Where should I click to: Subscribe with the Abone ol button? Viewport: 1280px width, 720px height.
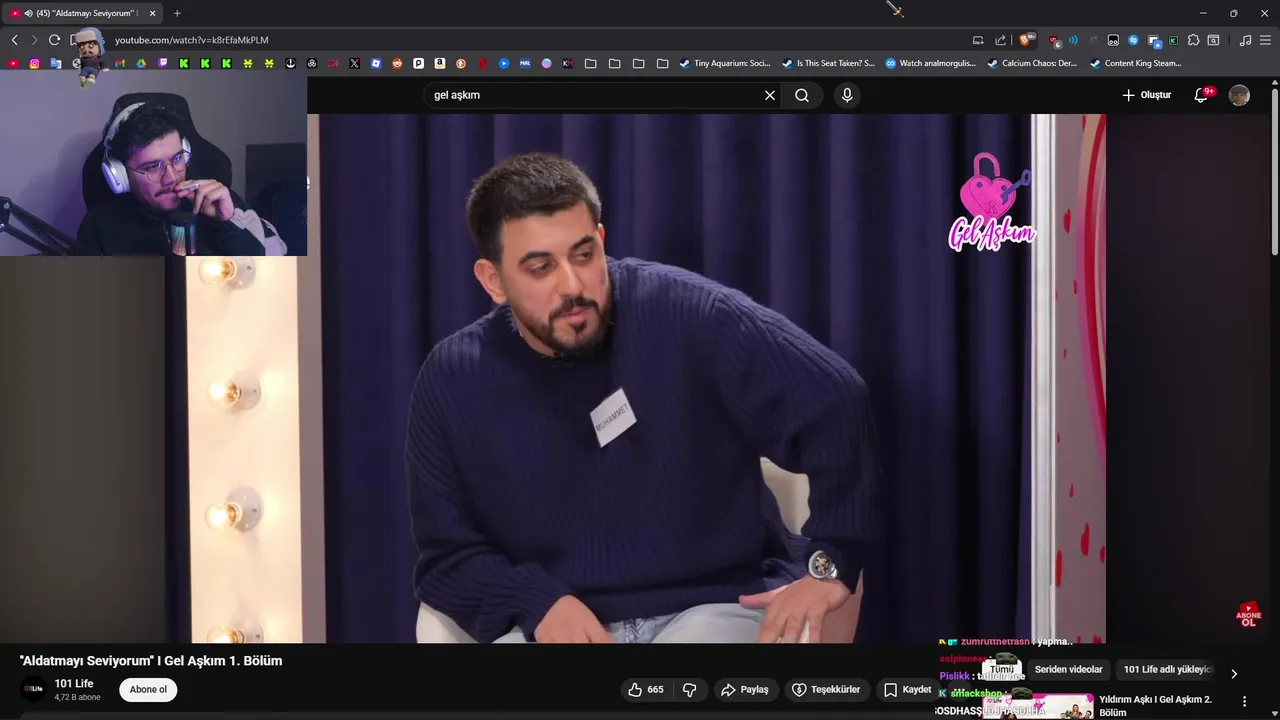pos(148,689)
